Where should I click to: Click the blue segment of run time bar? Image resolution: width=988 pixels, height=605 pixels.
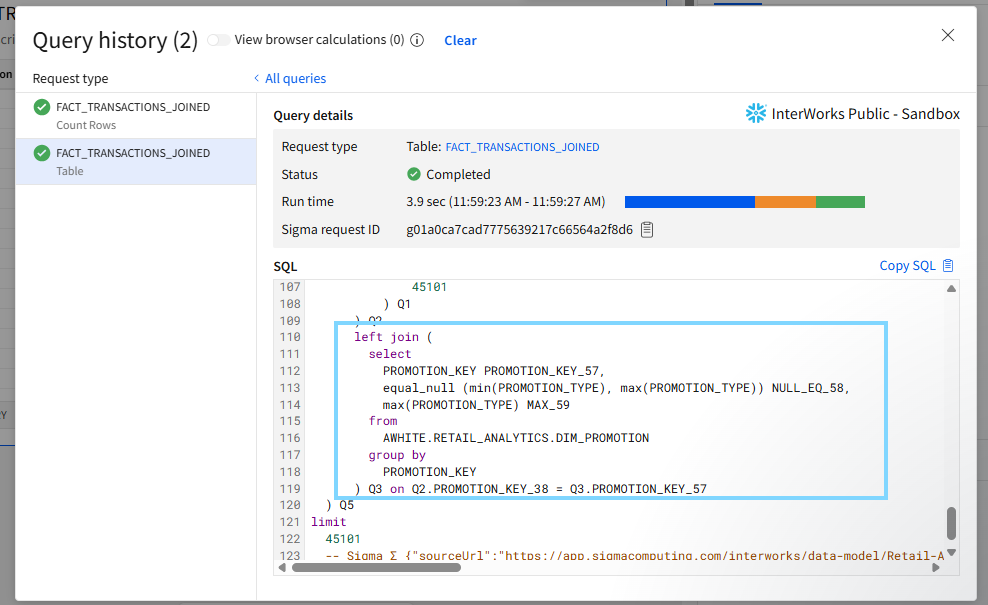(690, 202)
